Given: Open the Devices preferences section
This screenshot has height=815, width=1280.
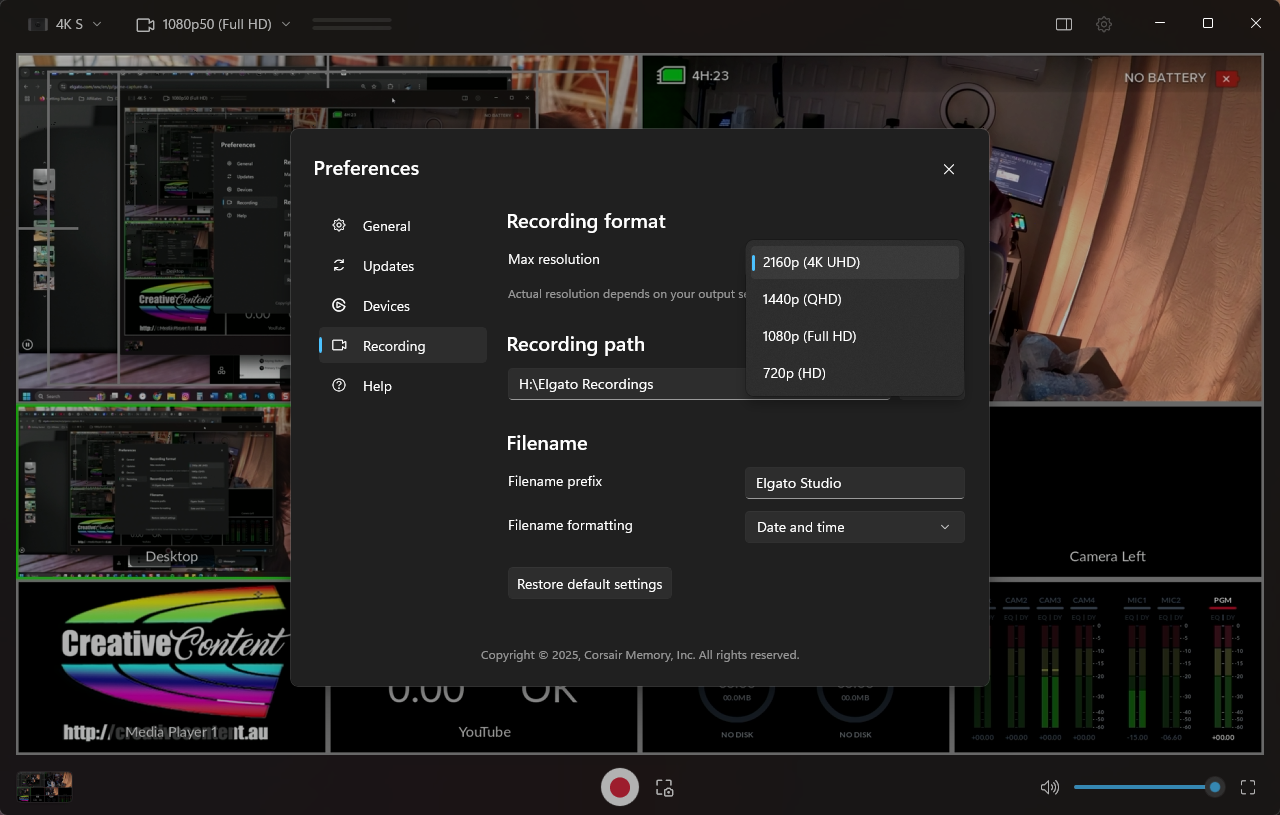Looking at the screenshot, I should coord(402,306).
